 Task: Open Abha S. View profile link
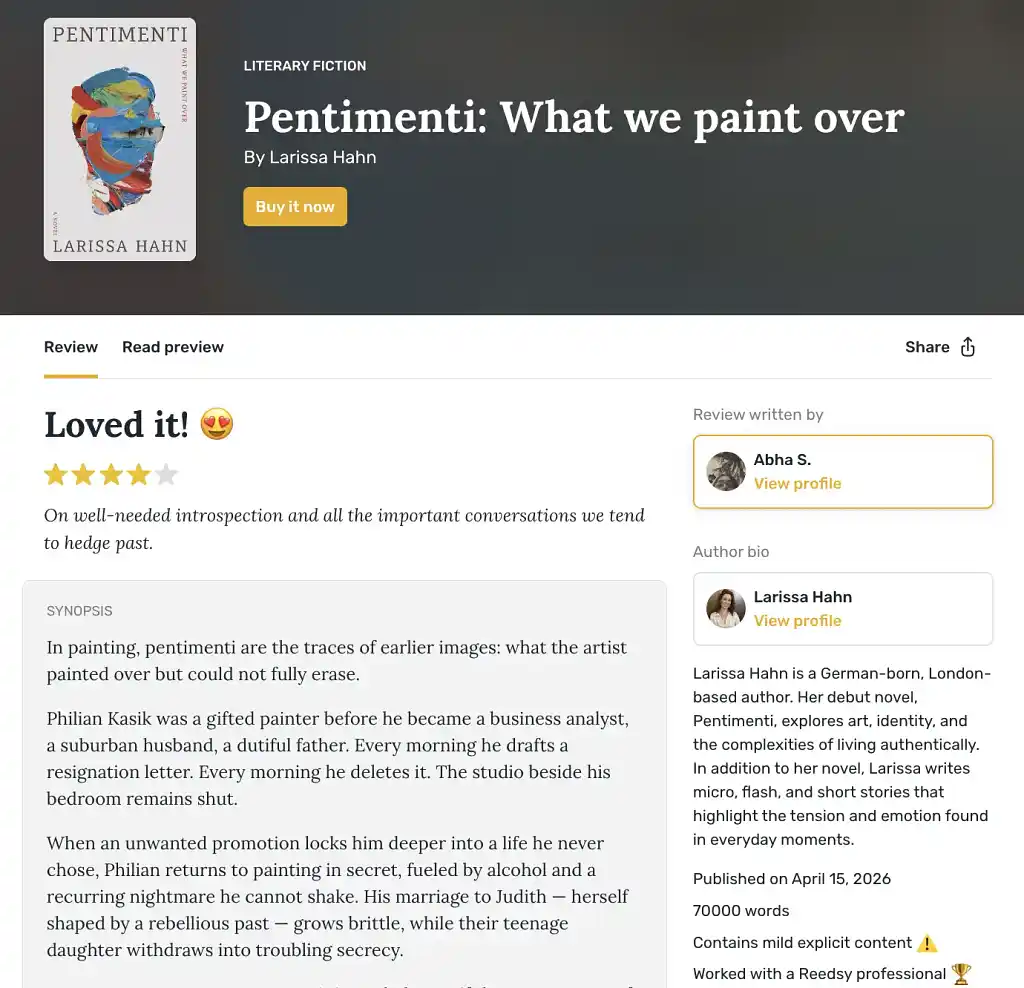point(797,484)
